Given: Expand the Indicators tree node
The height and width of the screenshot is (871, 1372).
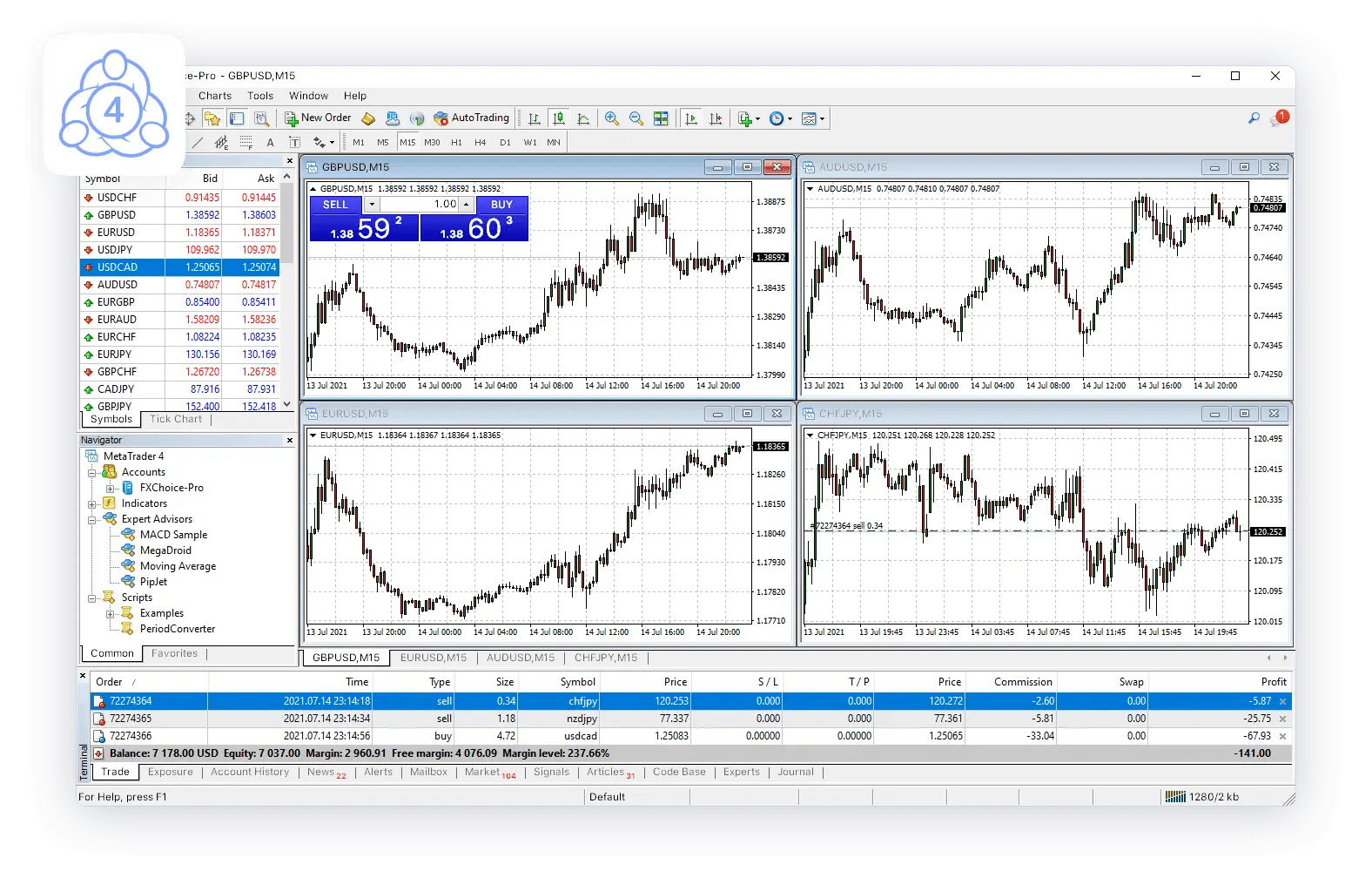Looking at the screenshot, I should (x=91, y=504).
